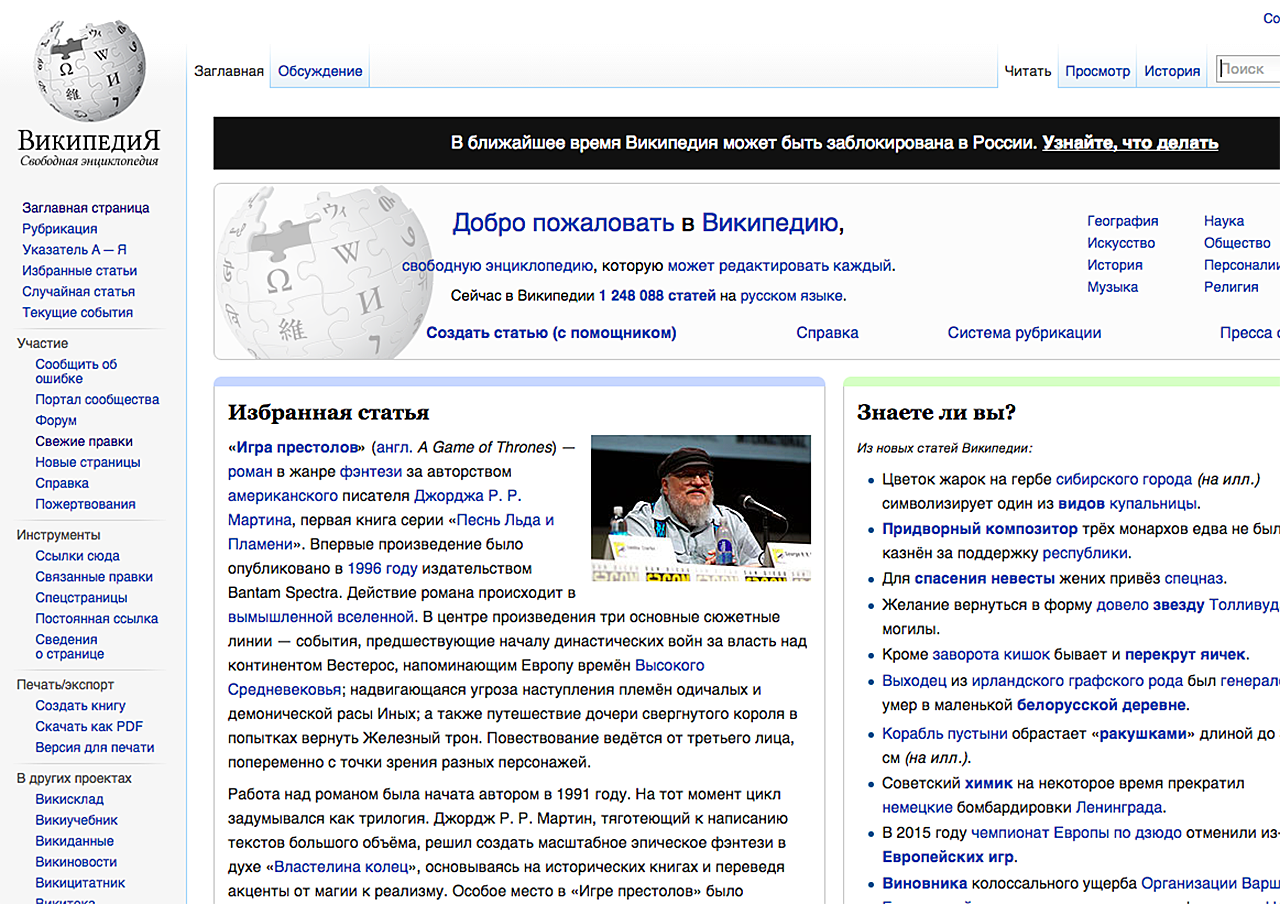Select the Читать tab
This screenshot has height=904, width=1280.
pyautogui.click(x=1028, y=71)
